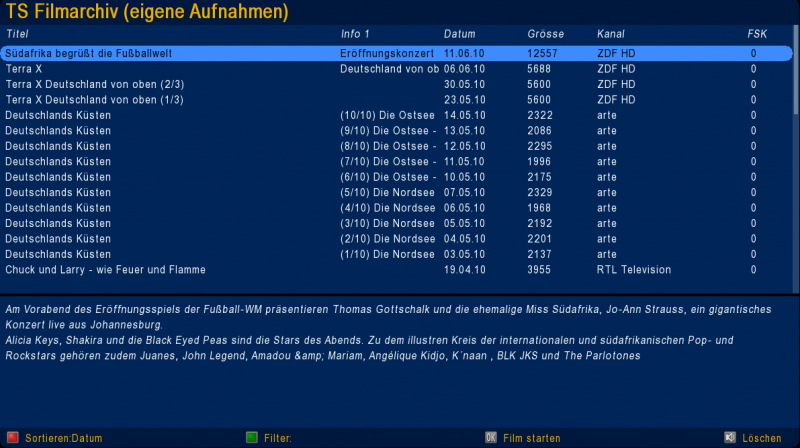Click (7/10) Die Ostsee info cell

pos(388,162)
